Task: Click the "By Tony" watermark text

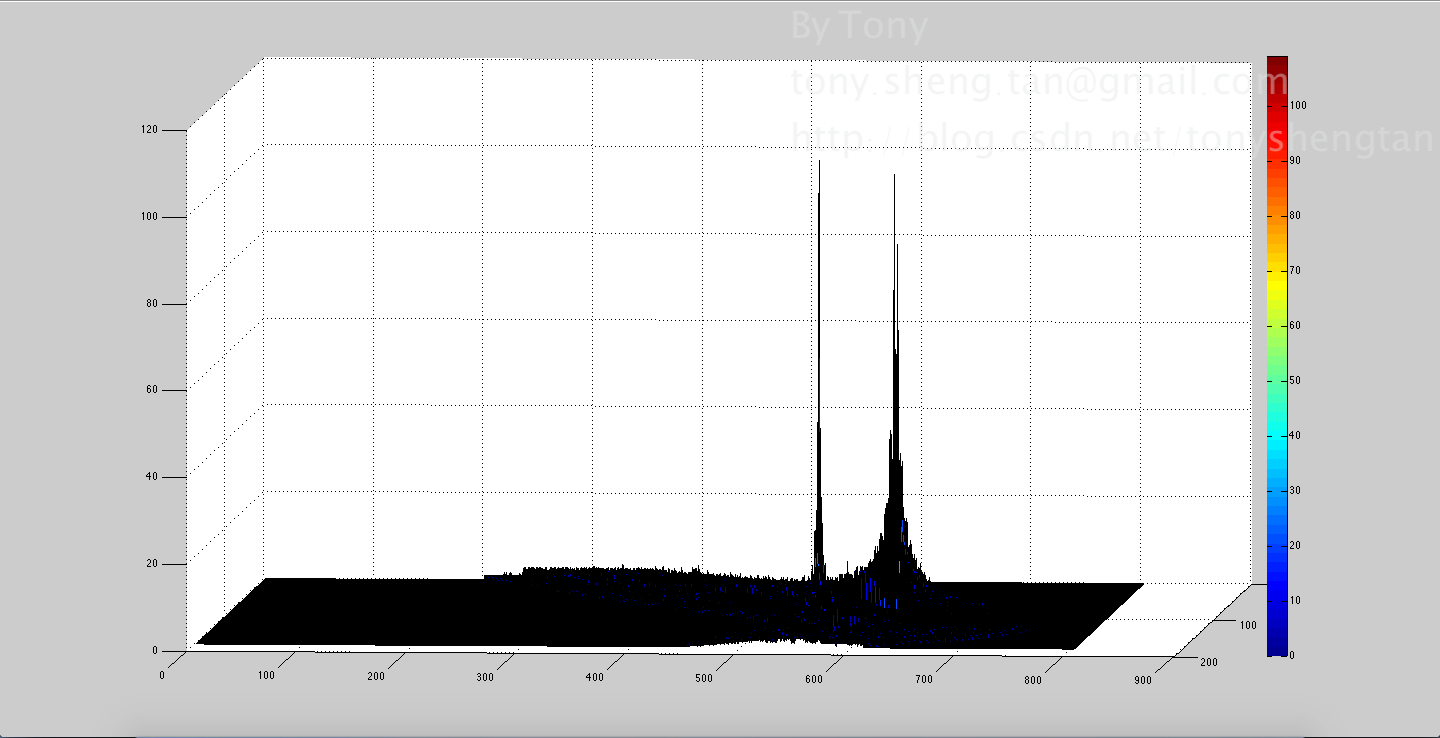Action: point(859,27)
